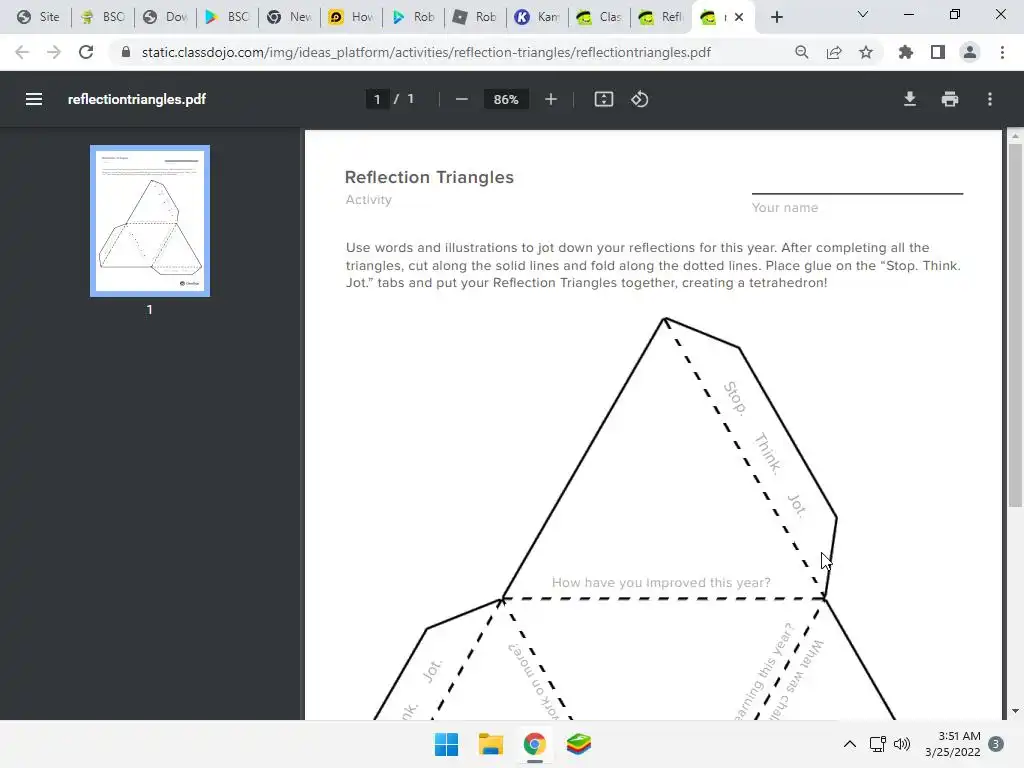
Task: Switch to the New tab
Action: pos(290,17)
